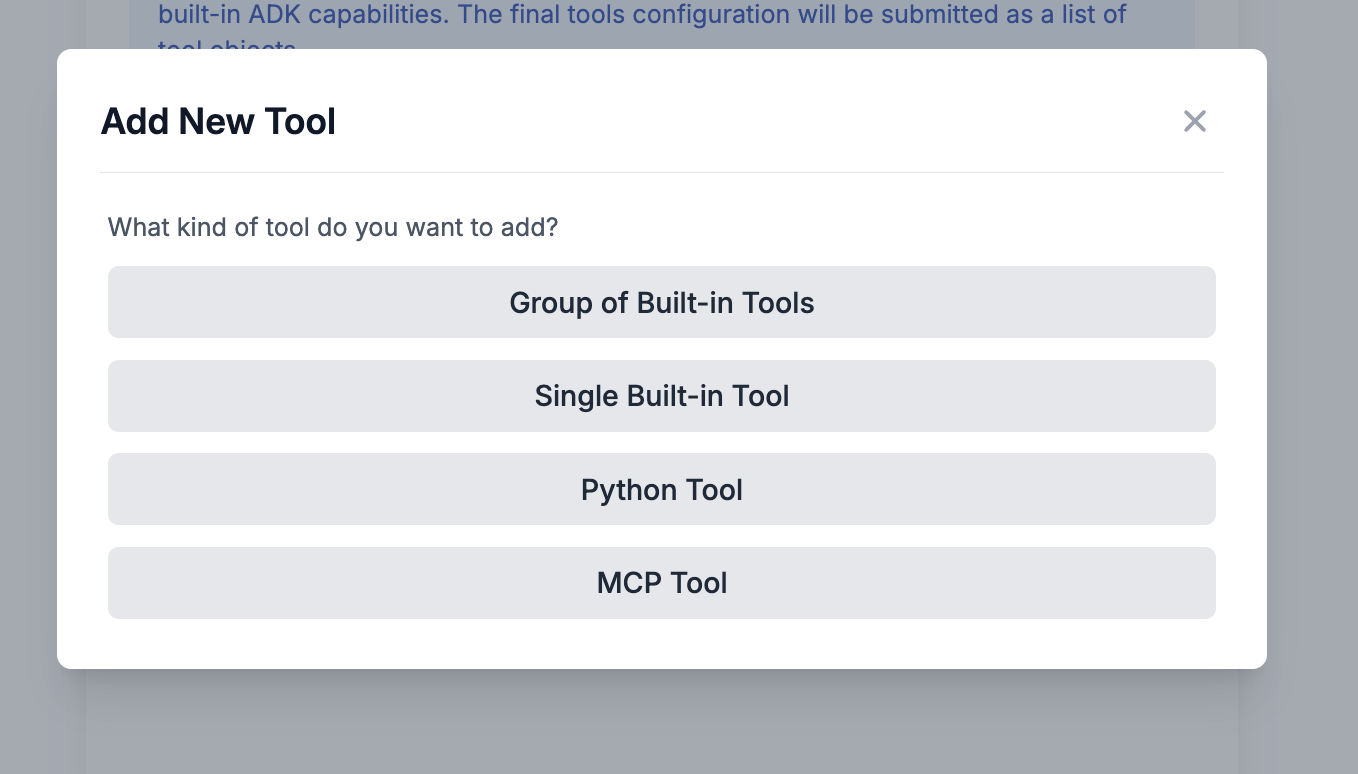1358x774 pixels.
Task: Click the question text above the options
Action: (333, 227)
